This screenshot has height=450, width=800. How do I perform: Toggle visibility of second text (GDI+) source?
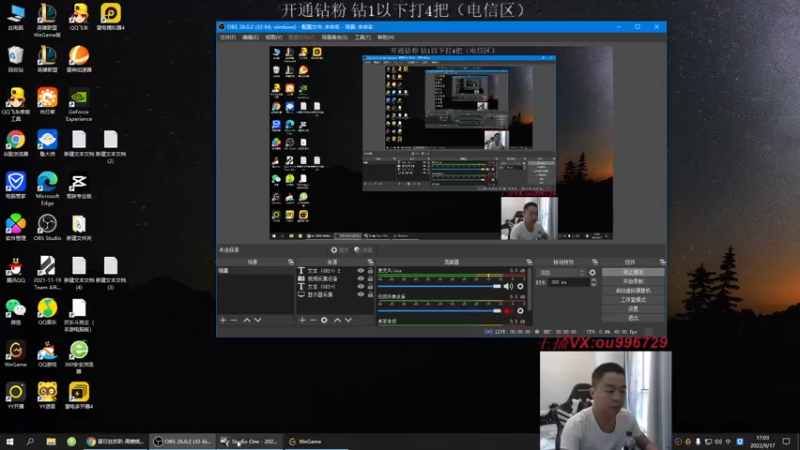tap(361, 287)
